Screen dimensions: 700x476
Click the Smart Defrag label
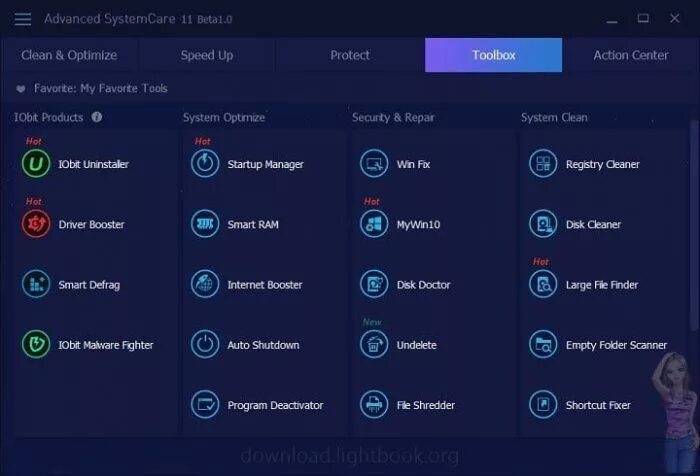coord(89,285)
